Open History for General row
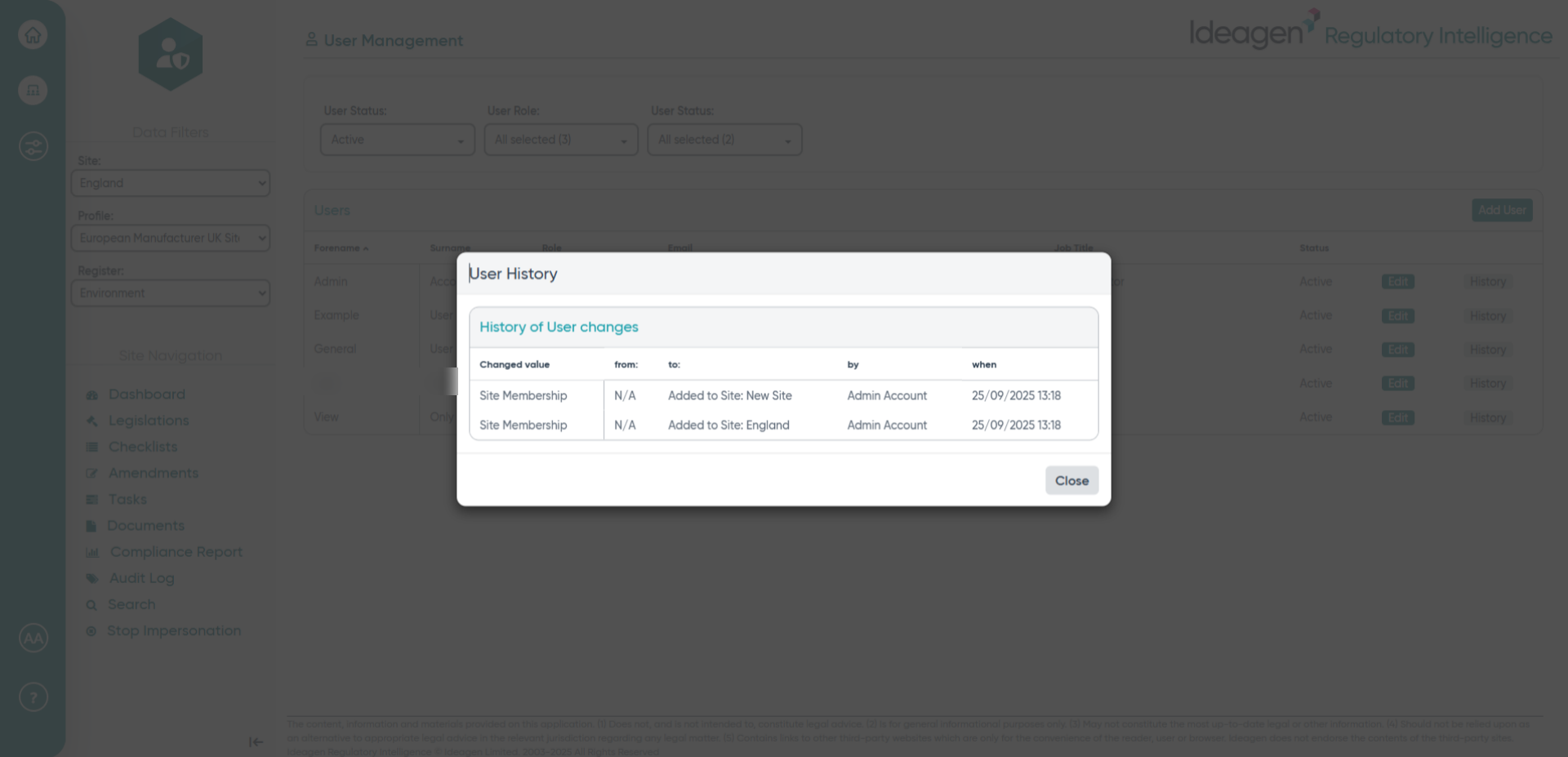 point(1488,350)
